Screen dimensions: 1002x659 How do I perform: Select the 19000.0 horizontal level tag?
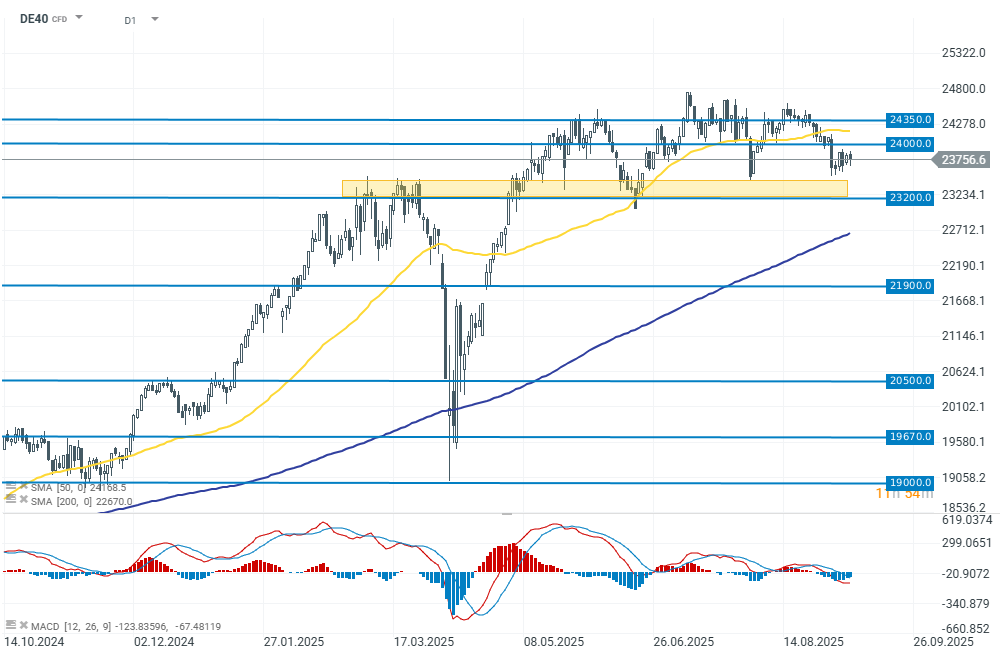click(910, 482)
